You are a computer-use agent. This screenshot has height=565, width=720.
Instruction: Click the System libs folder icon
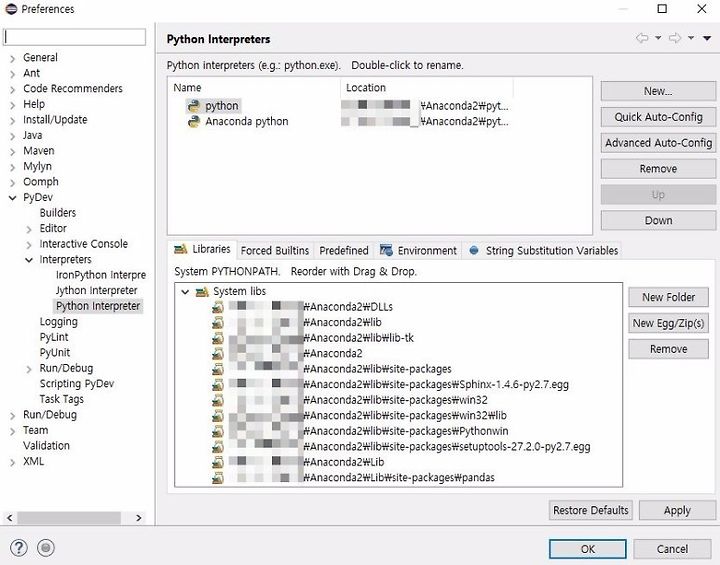[202, 292]
